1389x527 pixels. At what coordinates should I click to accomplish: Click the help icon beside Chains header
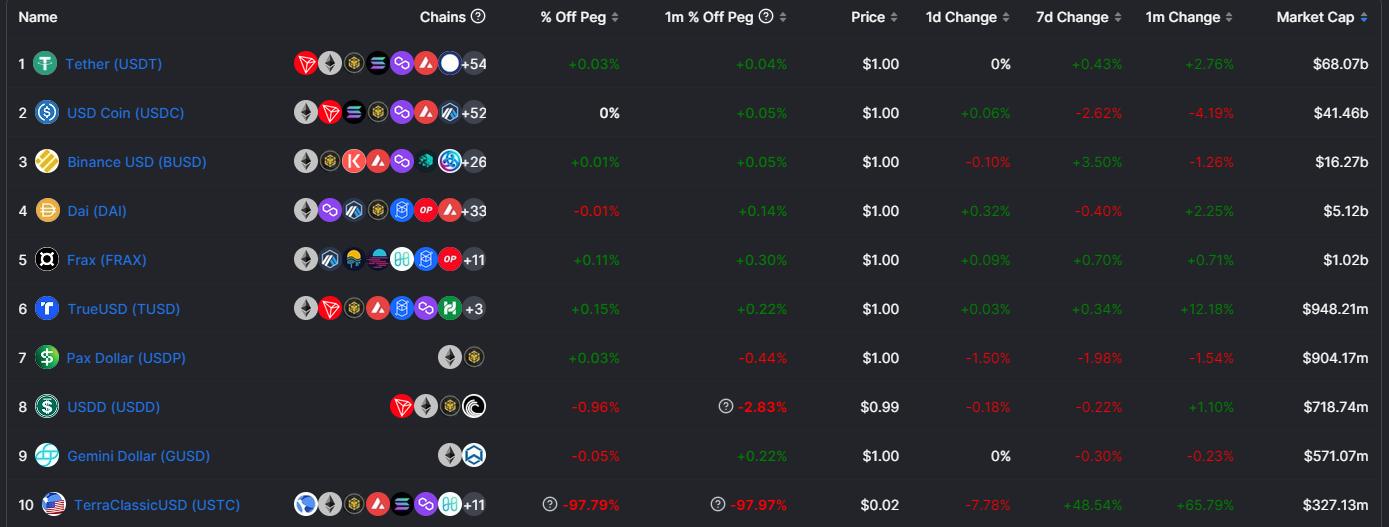point(478,17)
